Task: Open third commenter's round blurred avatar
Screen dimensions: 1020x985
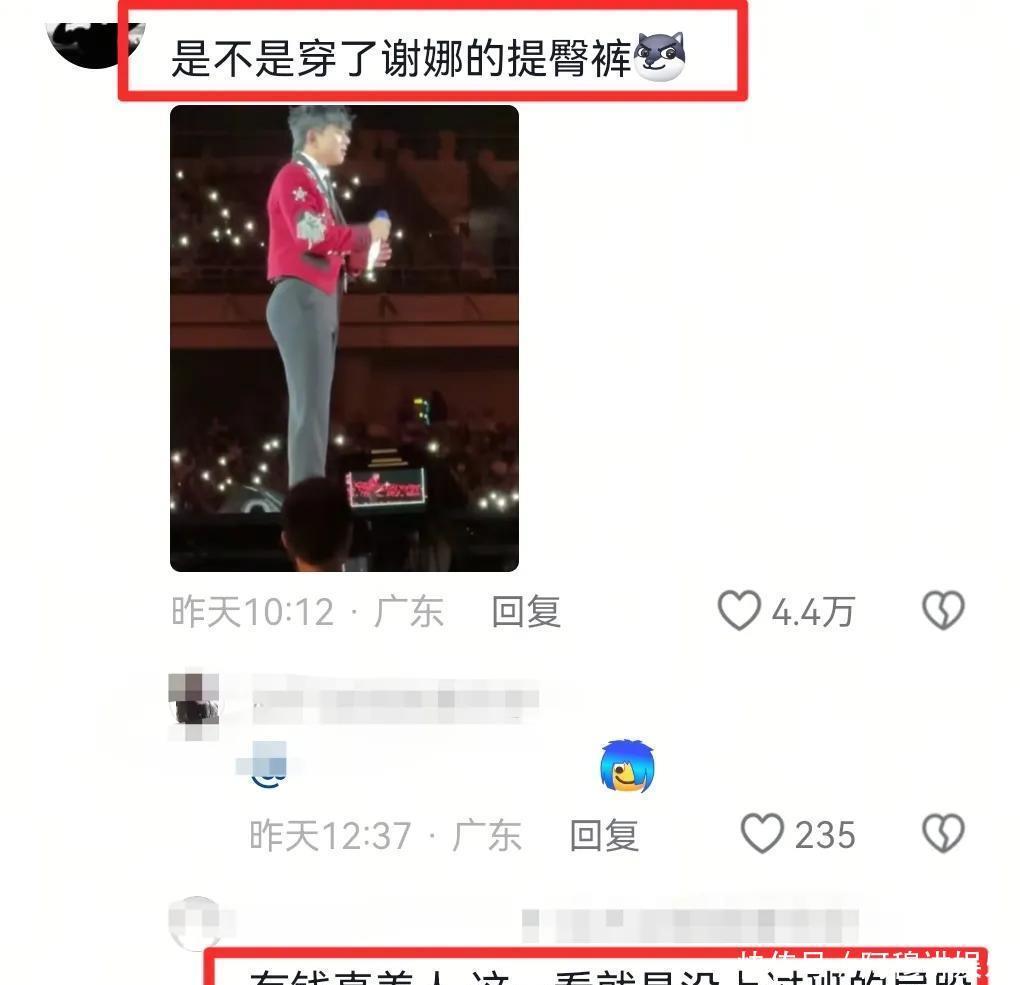Action: (x=197, y=923)
